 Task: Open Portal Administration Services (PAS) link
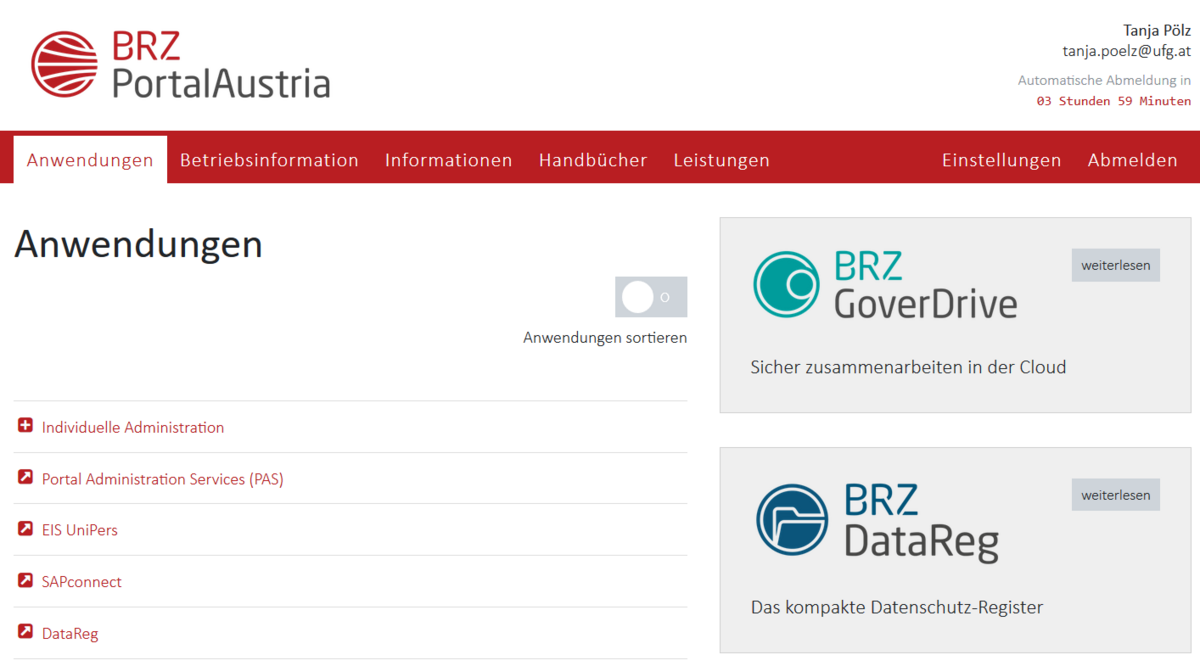point(163,479)
